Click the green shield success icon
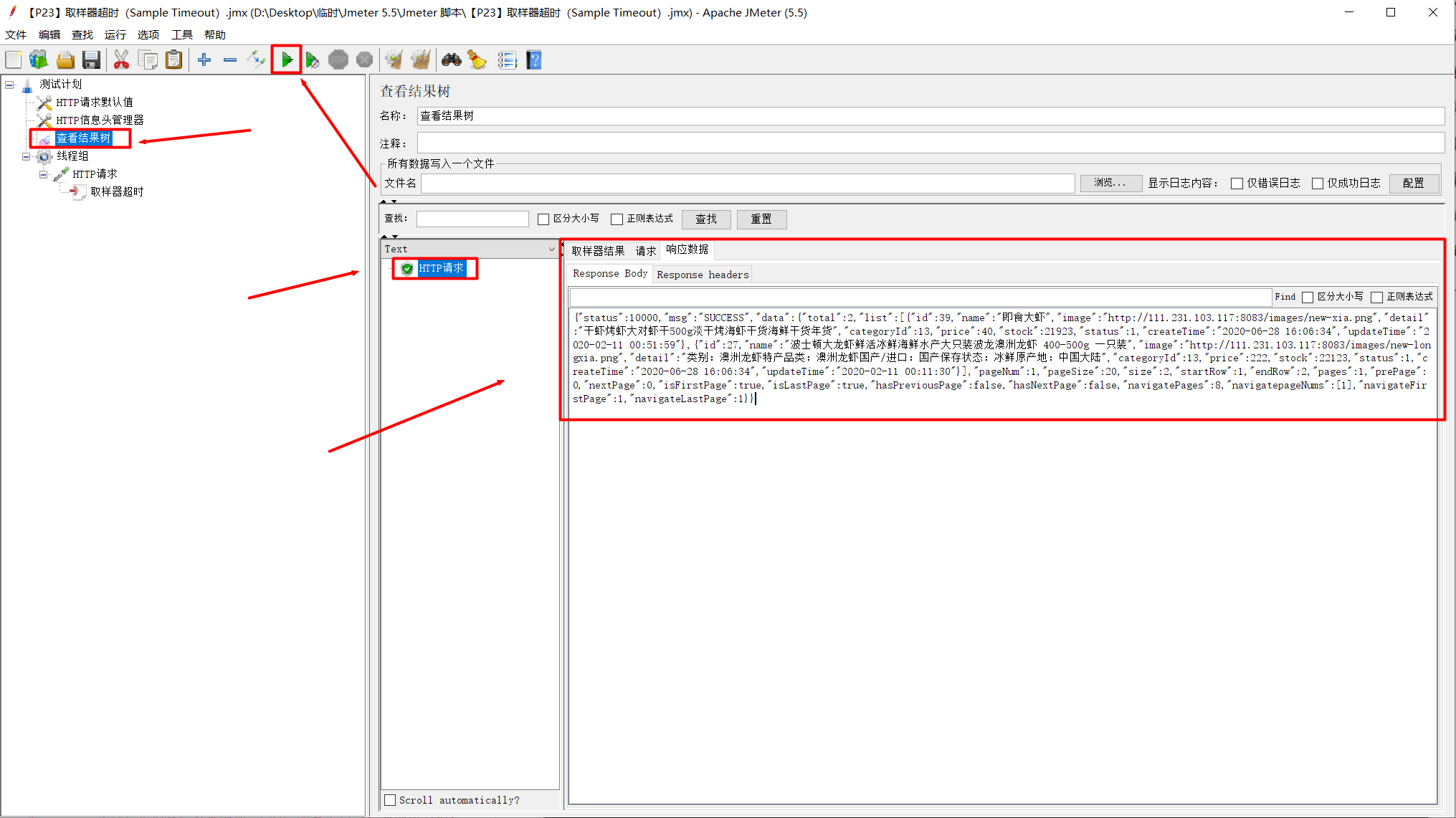This screenshot has height=818, width=1456. [407, 269]
